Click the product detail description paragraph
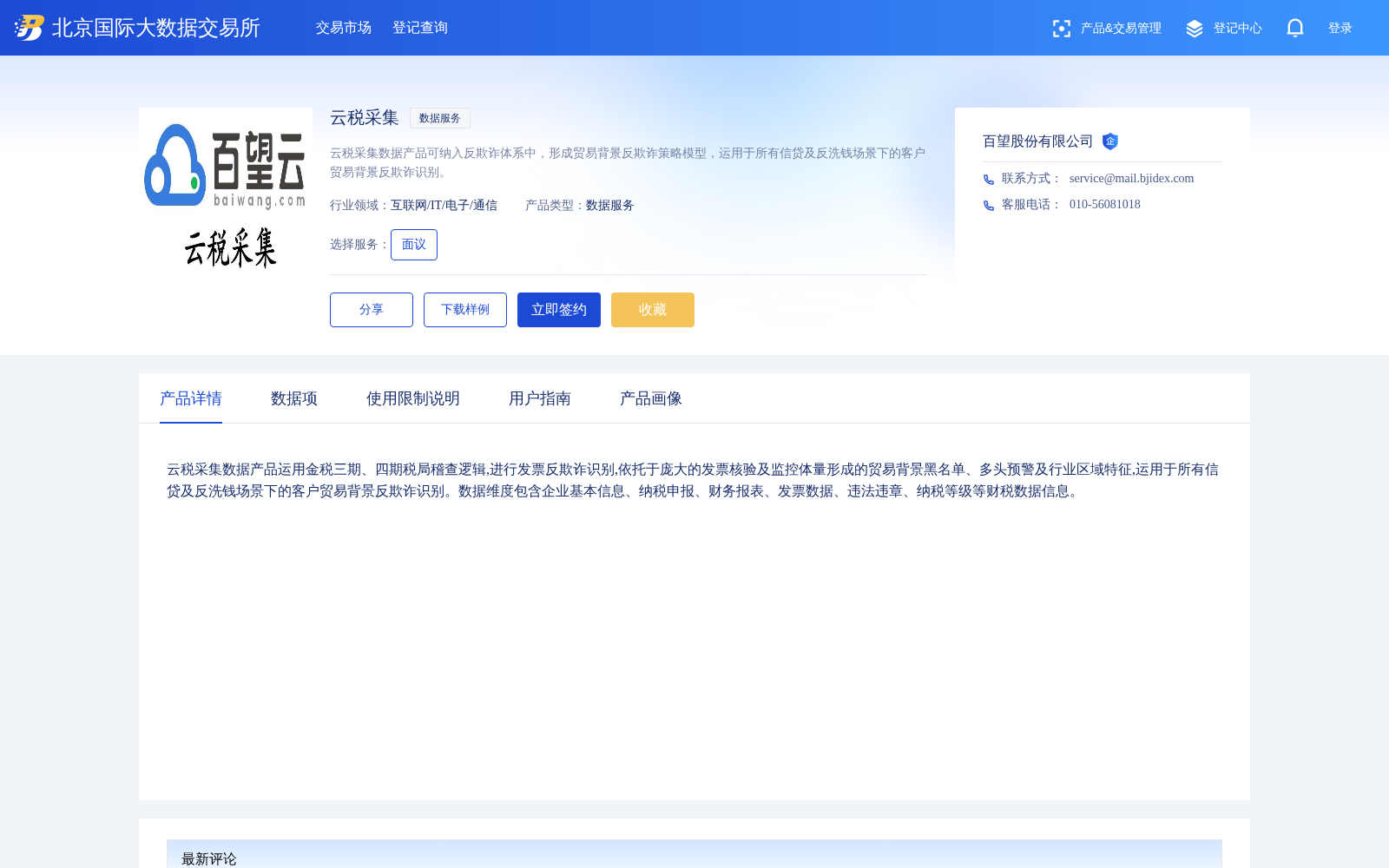 point(693,480)
